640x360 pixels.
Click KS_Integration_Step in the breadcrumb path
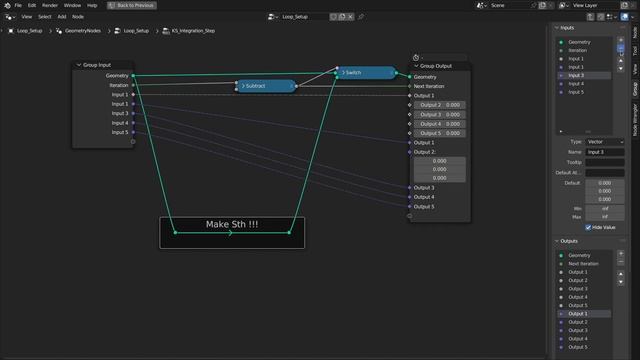pos(193,31)
